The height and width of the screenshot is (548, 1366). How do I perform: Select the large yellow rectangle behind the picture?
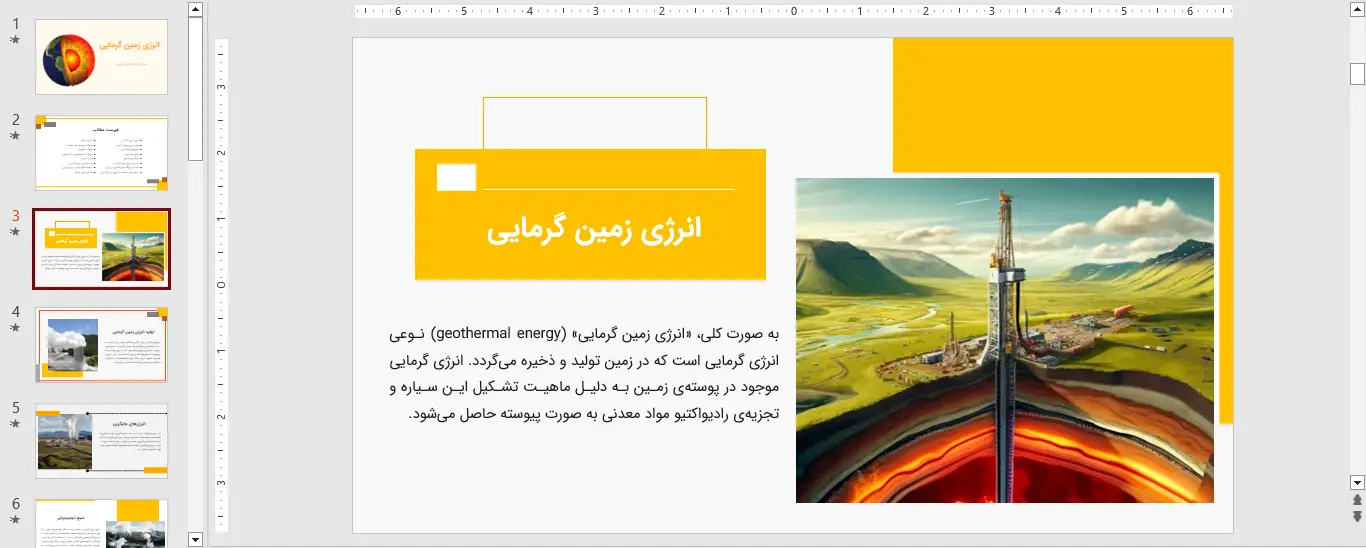(1063, 105)
